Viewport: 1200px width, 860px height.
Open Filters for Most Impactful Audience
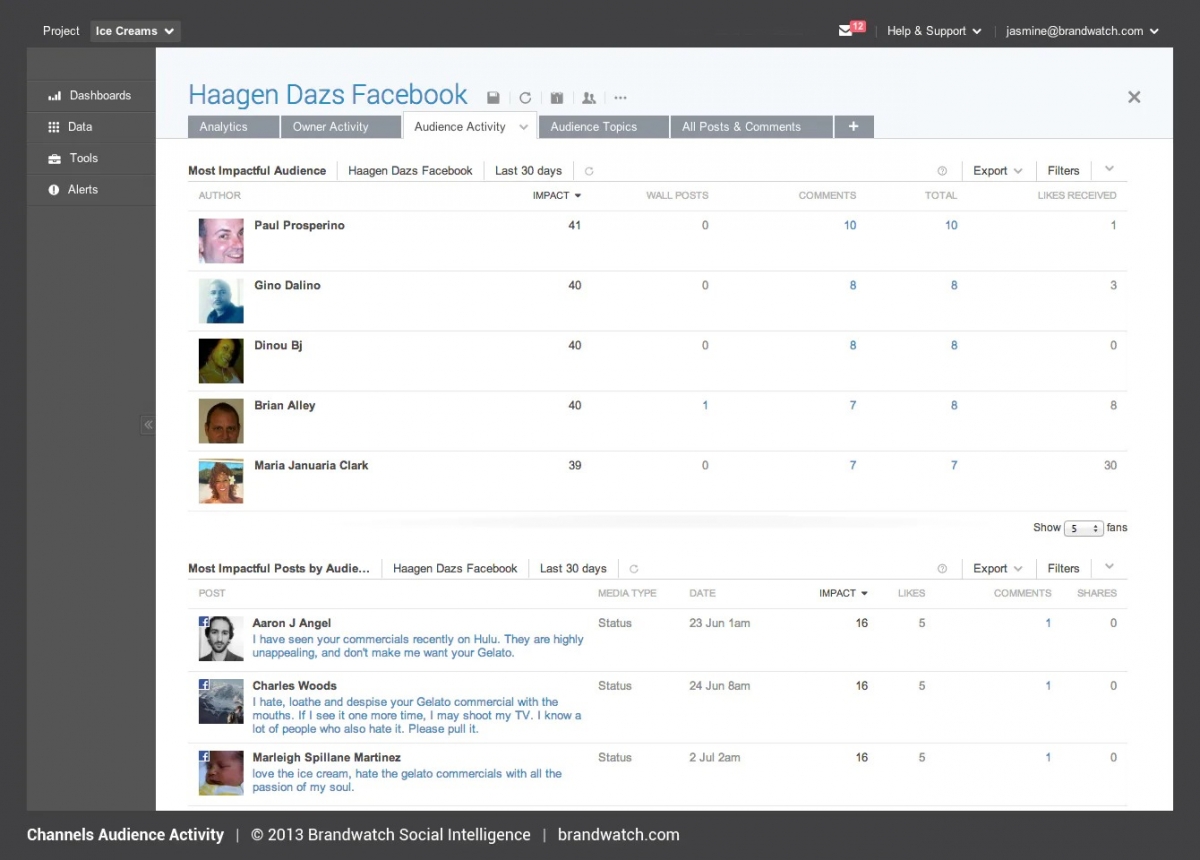tap(1063, 170)
